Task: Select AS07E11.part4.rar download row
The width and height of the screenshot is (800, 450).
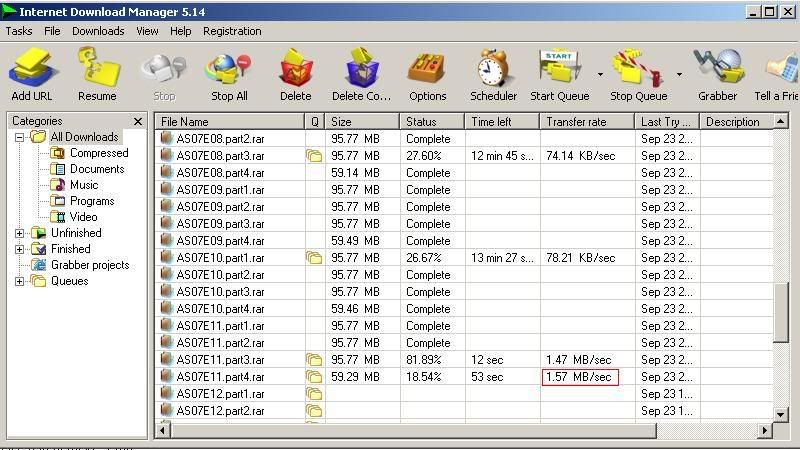Action: 220,377
